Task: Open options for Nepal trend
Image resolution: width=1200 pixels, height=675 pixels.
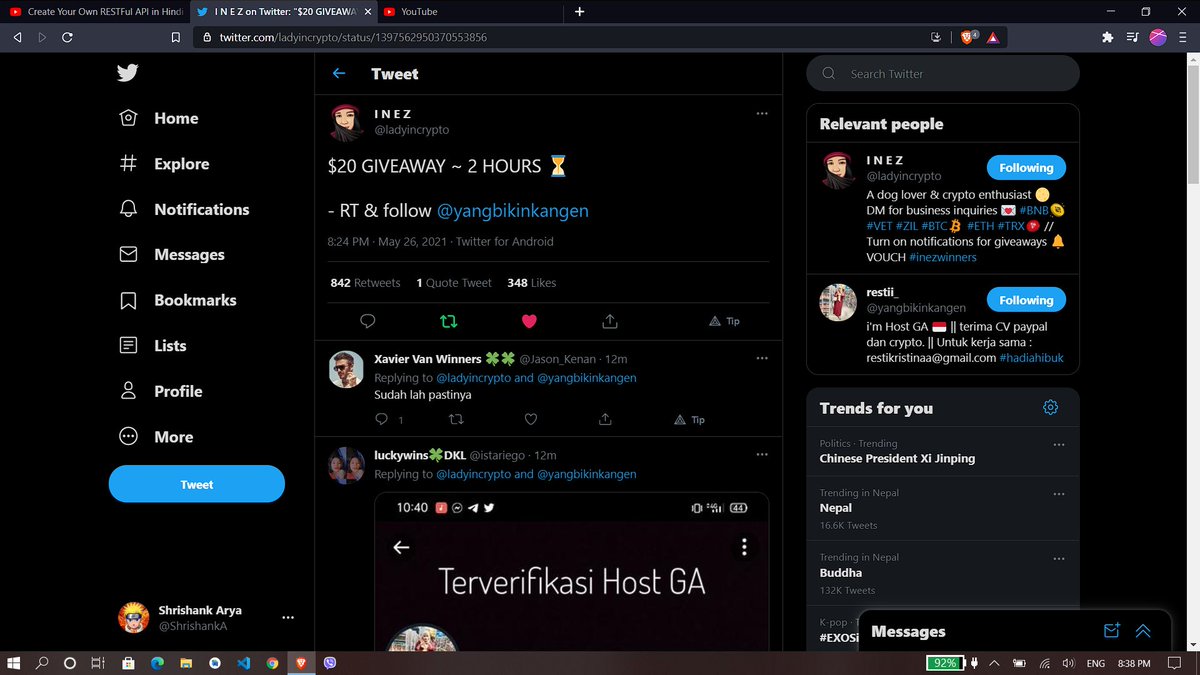Action: (x=1059, y=494)
